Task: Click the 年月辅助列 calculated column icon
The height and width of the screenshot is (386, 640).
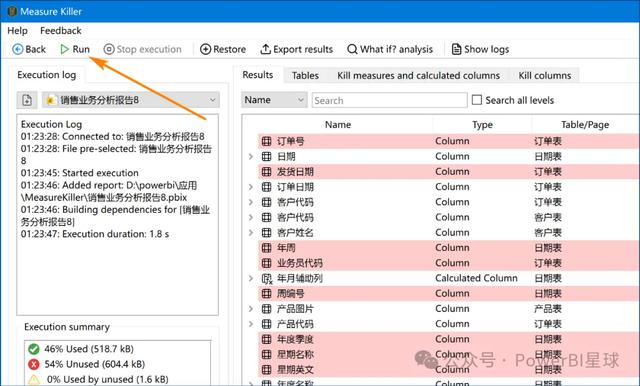Action: [x=267, y=279]
